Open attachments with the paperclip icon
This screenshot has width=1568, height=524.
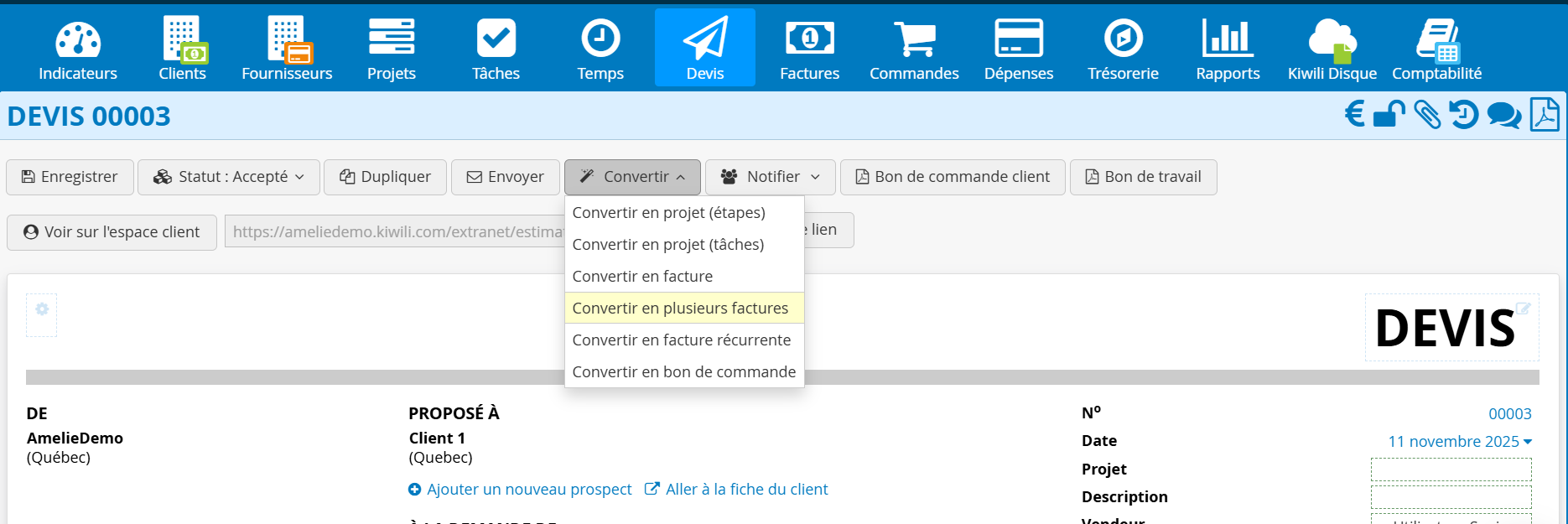click(1426, 114)
